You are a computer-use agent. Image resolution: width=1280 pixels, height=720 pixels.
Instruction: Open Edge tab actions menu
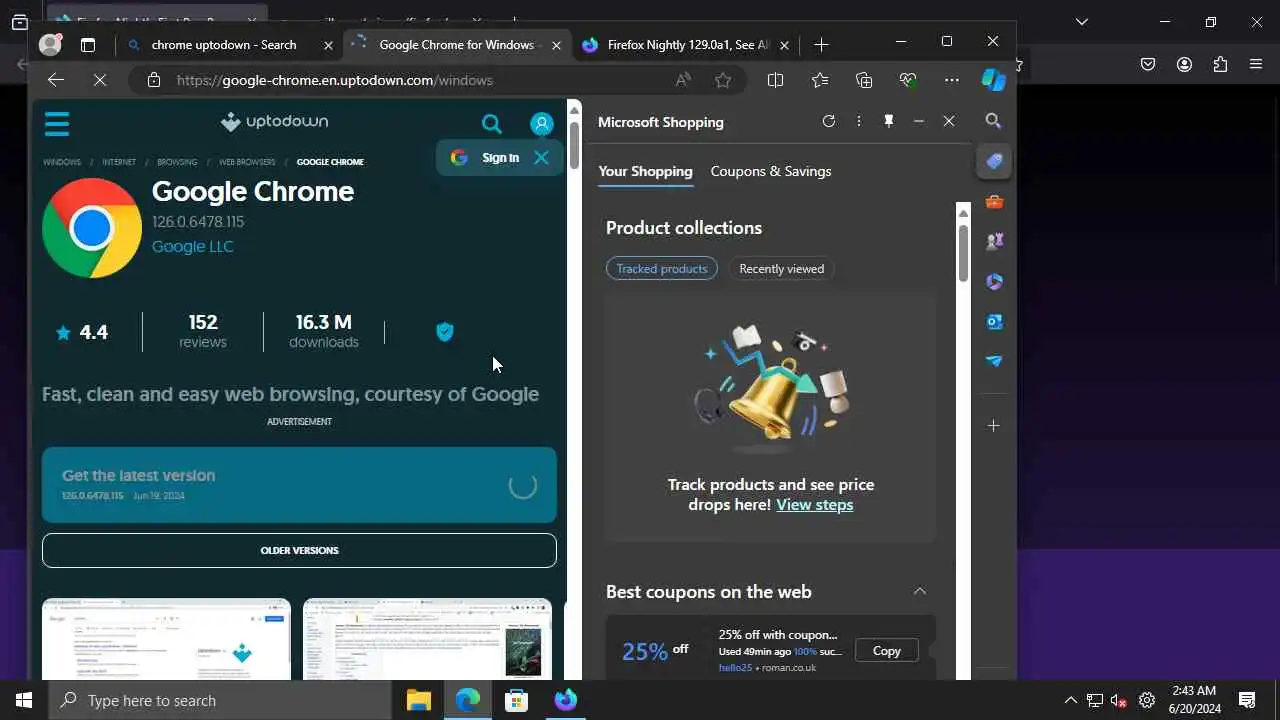[x=88, y=45]
